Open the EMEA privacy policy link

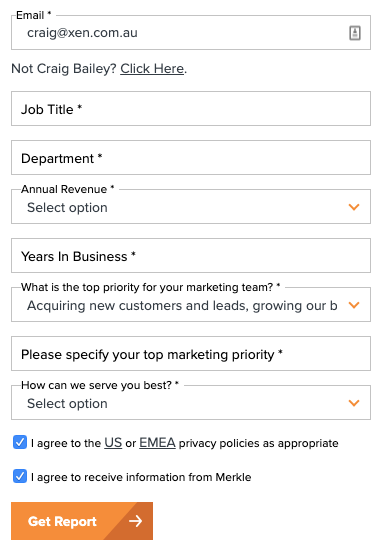click(157, 443)
